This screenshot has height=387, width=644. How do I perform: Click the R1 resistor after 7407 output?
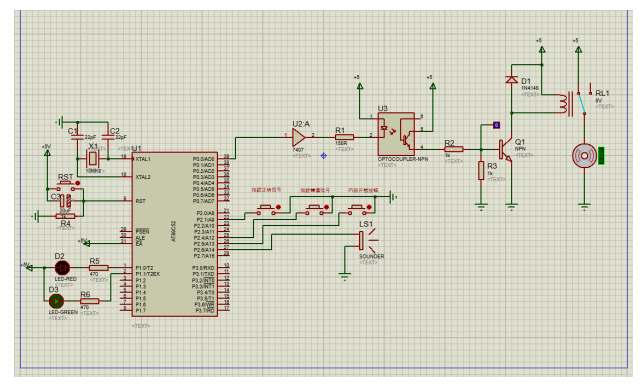click(x=344, y=137)
